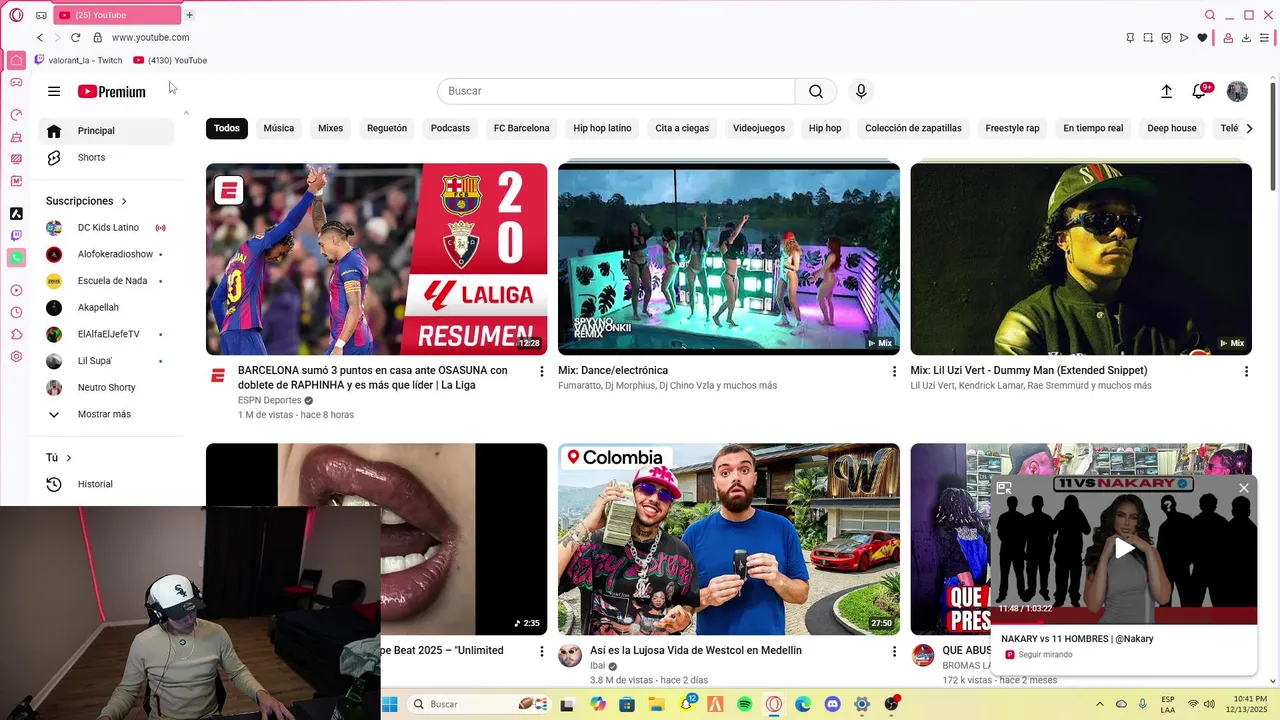Select the Deep house filter chip
Viewport: 1280px width, 720px height.
coord(1172,128)
